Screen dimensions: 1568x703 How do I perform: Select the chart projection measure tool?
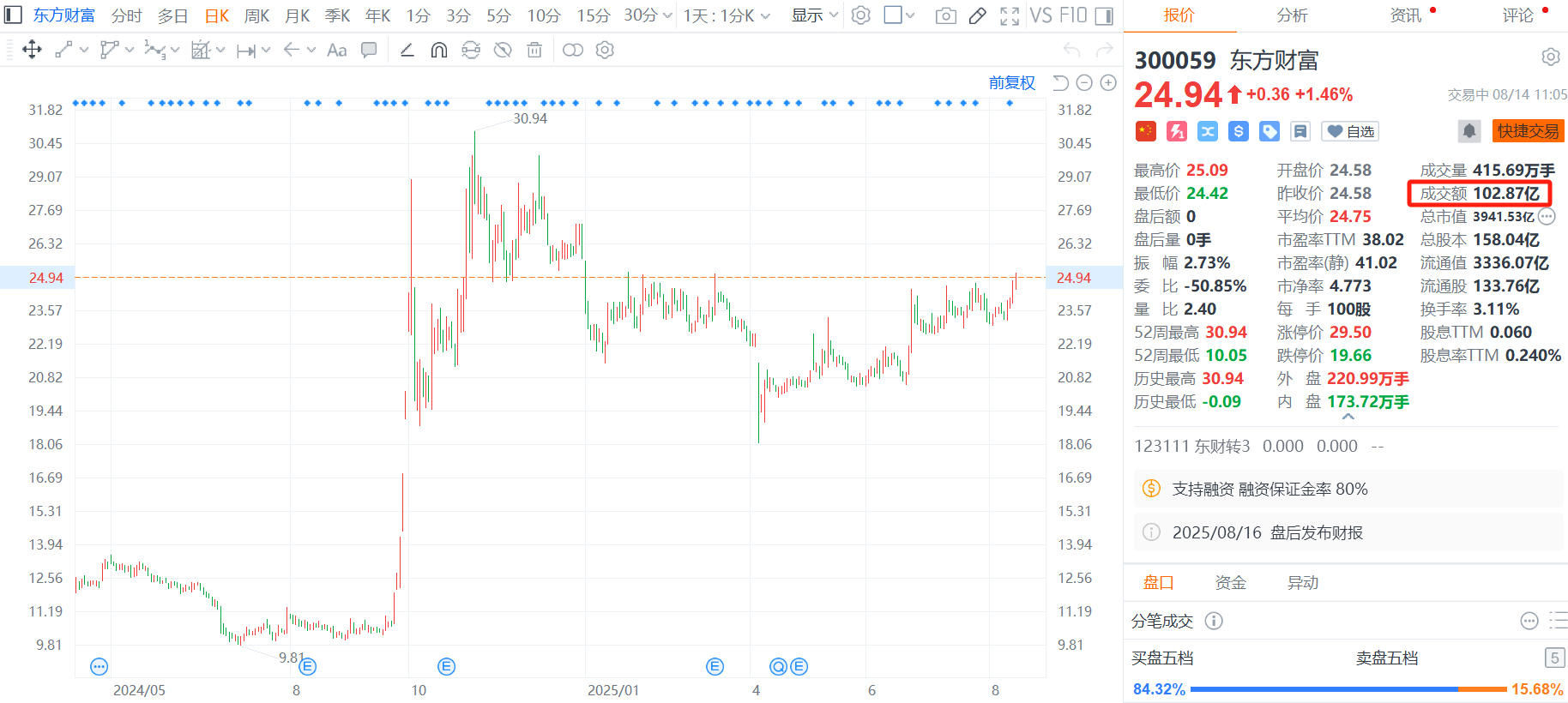(x=201, y=50)
